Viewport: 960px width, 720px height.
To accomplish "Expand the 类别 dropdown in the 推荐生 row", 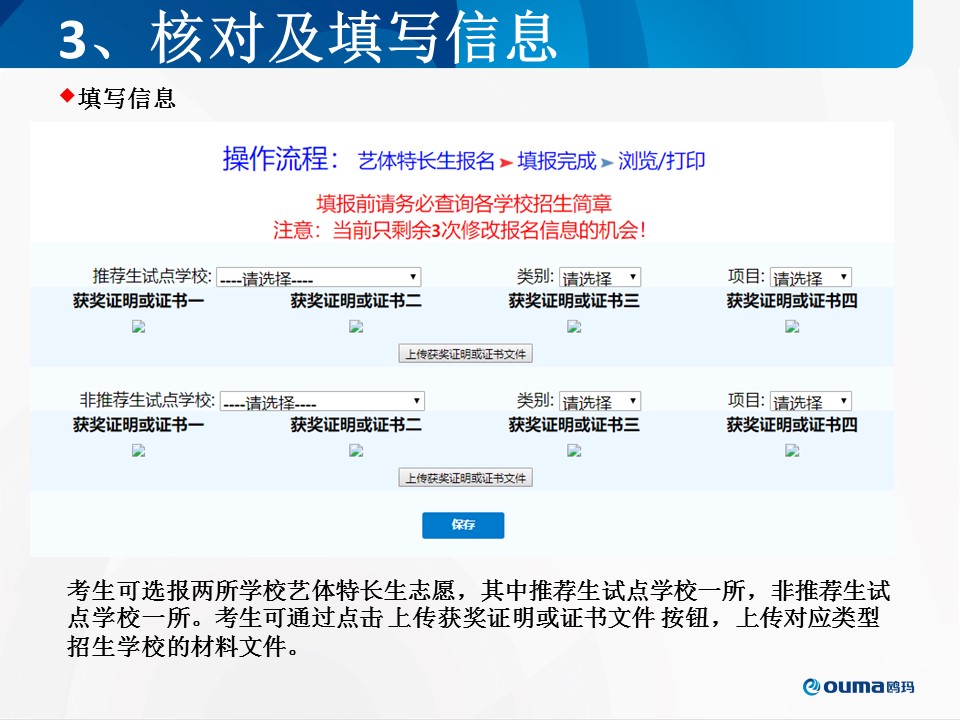I will tap(599, 278).
